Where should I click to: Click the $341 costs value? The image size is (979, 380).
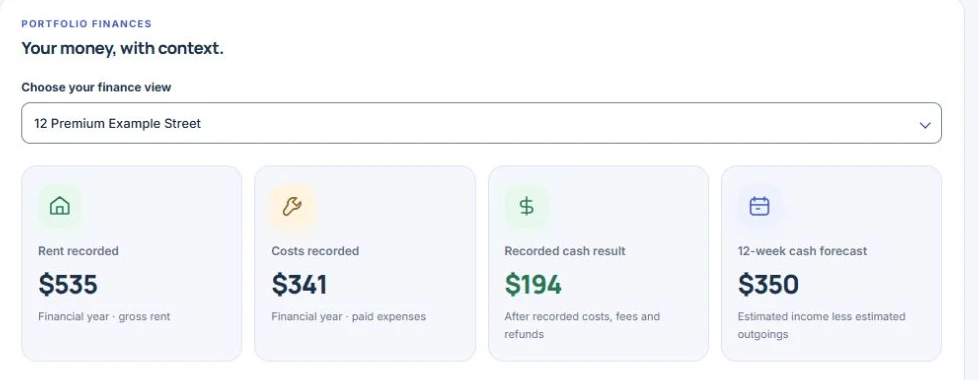(x=299, y=285)
